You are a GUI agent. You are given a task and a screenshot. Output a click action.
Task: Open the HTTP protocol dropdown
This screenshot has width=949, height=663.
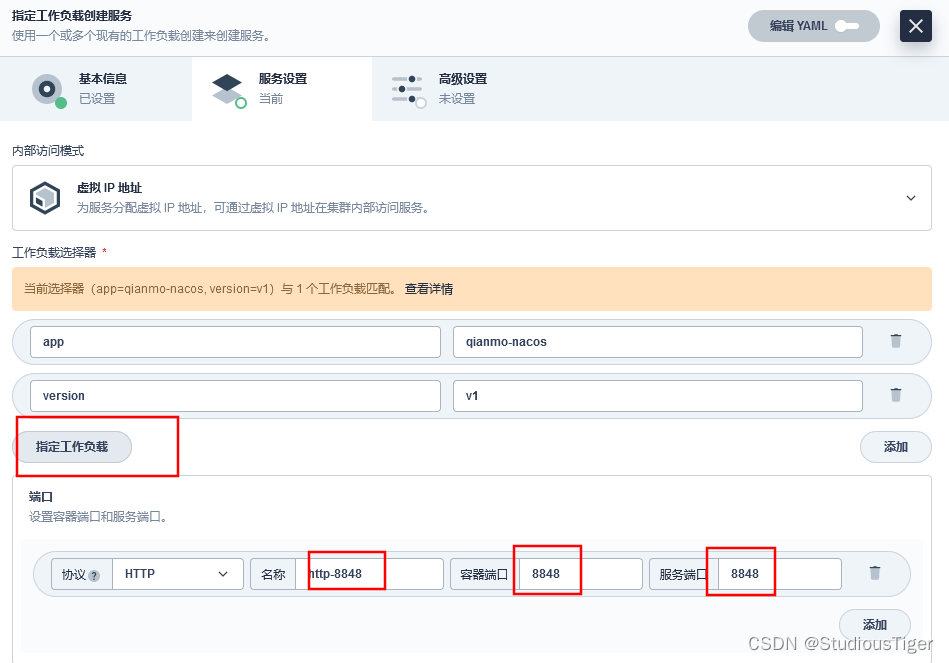[178, 574]
